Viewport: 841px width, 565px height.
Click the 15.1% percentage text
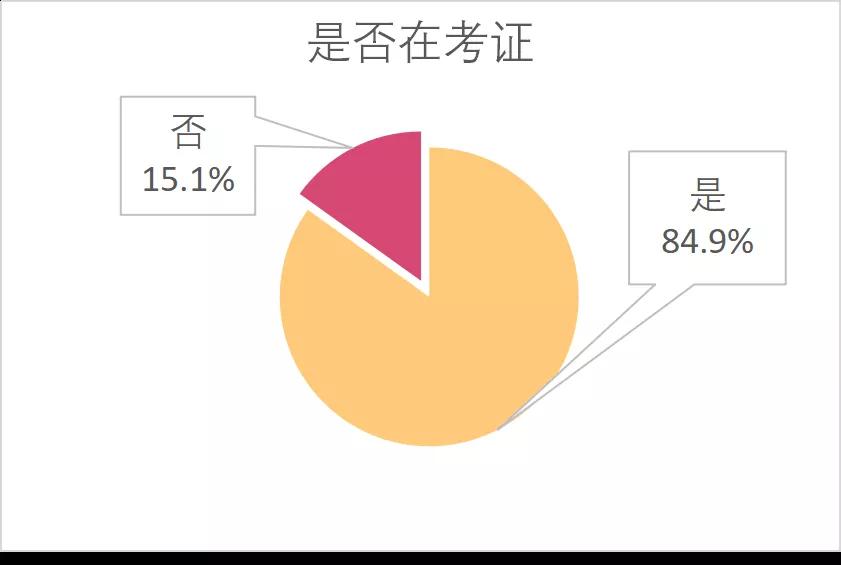(x=188, y=179)
